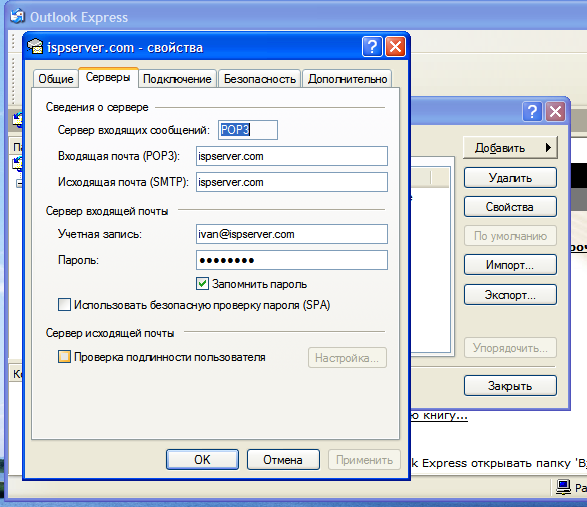The width and height of the screenshot is (587, 507).
Task: Uncheck Запомнить пароль checkbox
Action: click(x=202, y=283)
